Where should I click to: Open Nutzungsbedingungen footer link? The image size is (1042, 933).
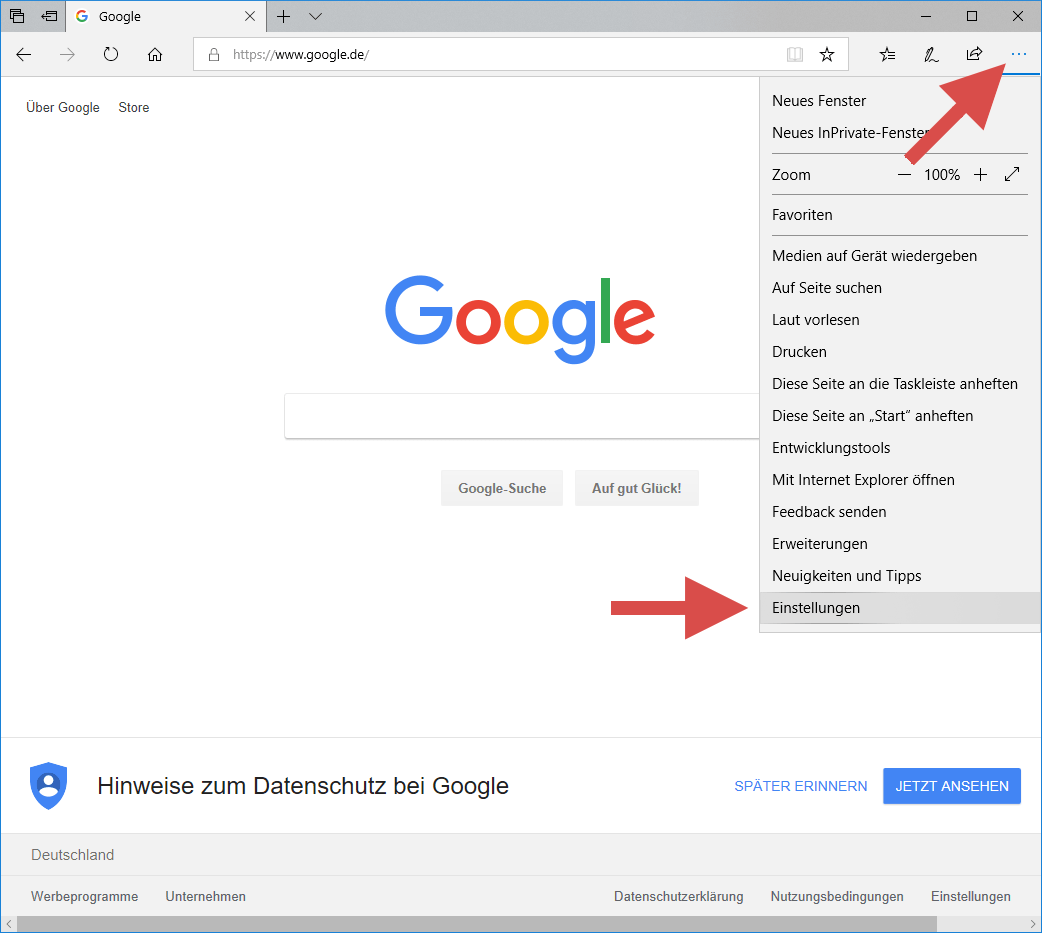pos(837,896)
